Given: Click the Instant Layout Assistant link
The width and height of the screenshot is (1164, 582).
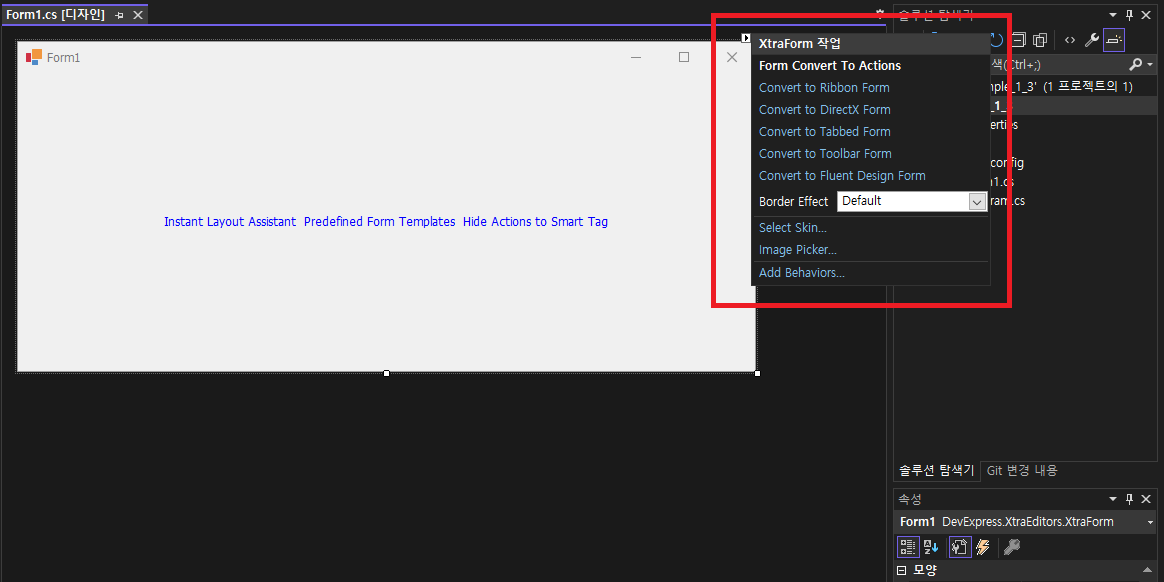Looking at the screenshot, I should pyautogui.click(x=230, y=221).
